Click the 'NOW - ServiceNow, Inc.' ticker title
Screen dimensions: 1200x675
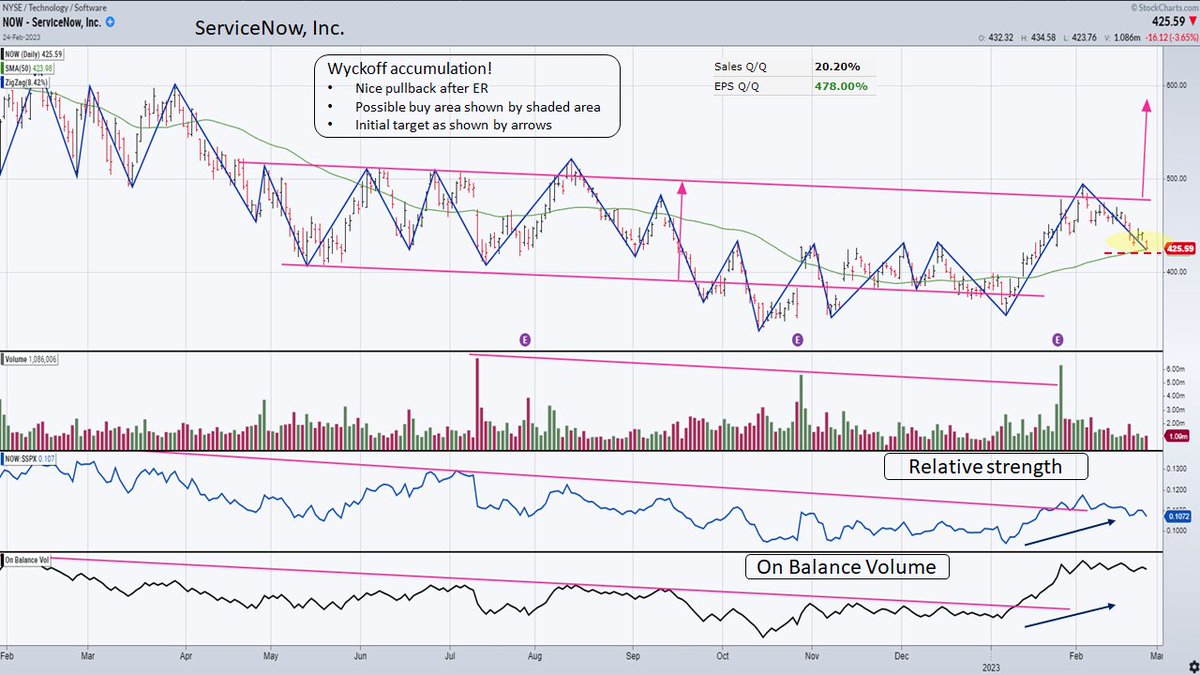(x=53, y=21)
